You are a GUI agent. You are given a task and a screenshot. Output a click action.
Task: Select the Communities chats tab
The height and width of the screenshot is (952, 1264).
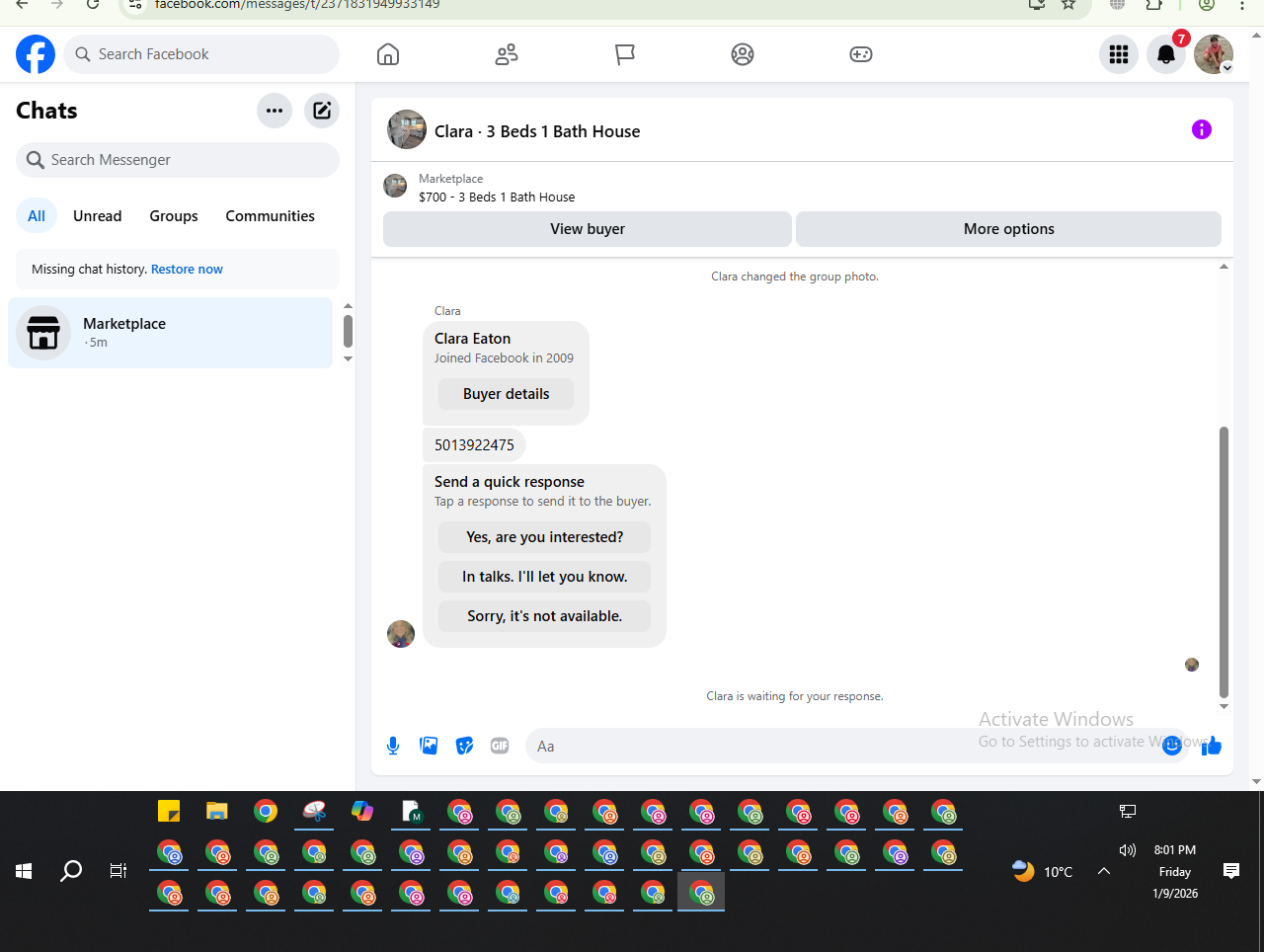270,216
